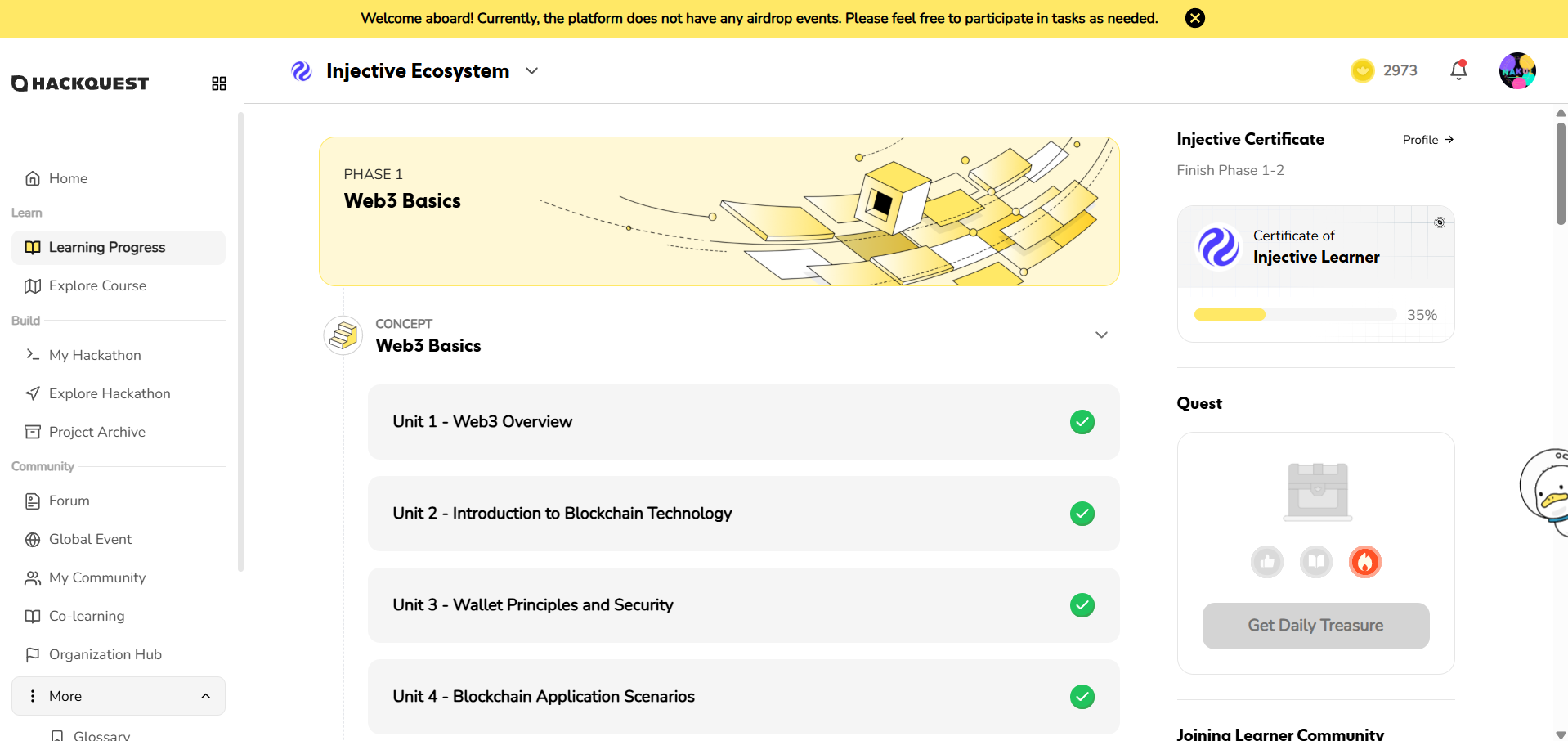
Task: Click the treasure chest image
Action: point(1318,492)
